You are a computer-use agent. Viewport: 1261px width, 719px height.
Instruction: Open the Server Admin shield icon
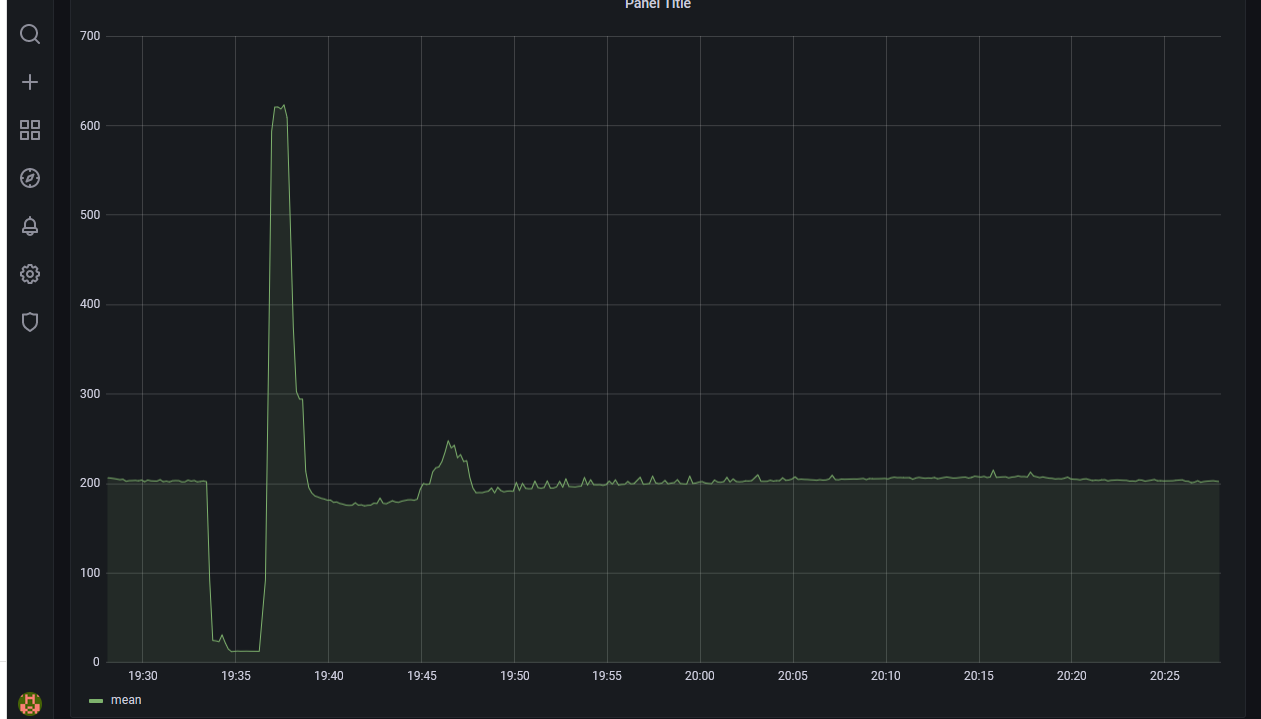(30, 322)
